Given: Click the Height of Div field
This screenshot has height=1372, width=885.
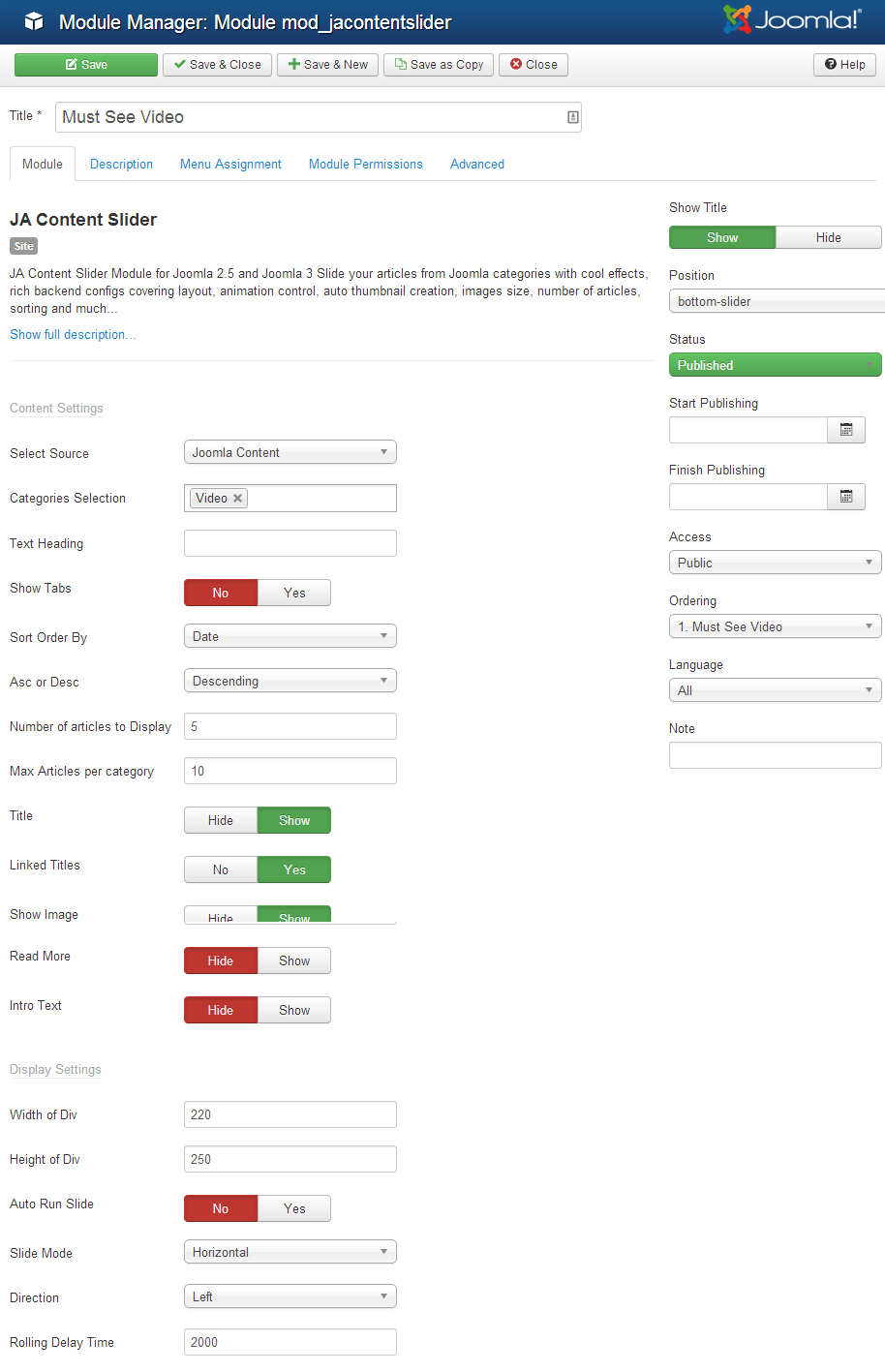Looking at the screenshot, I should click(x=290, y=1159).
